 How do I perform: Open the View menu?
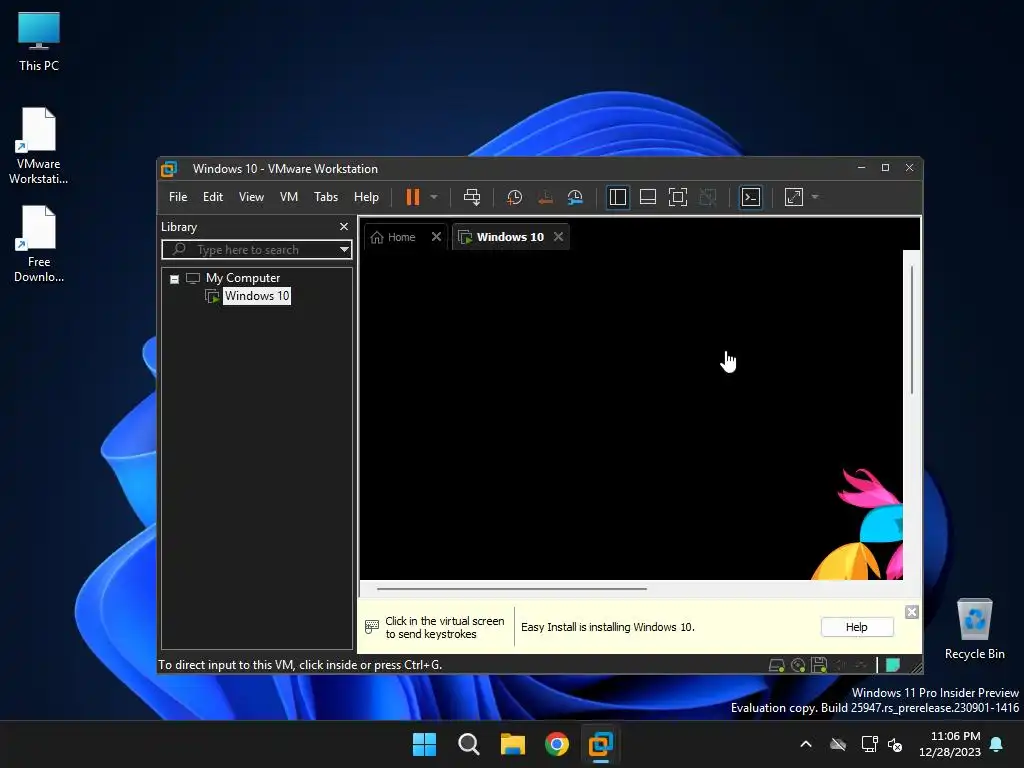coord(251,197)
